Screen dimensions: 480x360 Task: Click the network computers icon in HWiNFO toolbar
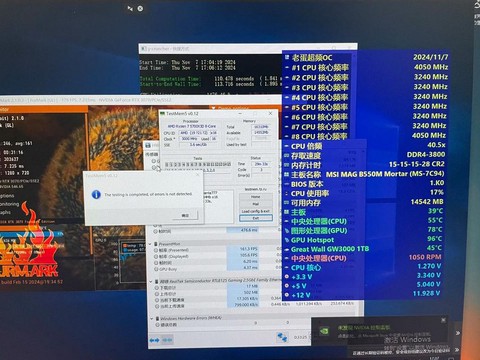282,337
